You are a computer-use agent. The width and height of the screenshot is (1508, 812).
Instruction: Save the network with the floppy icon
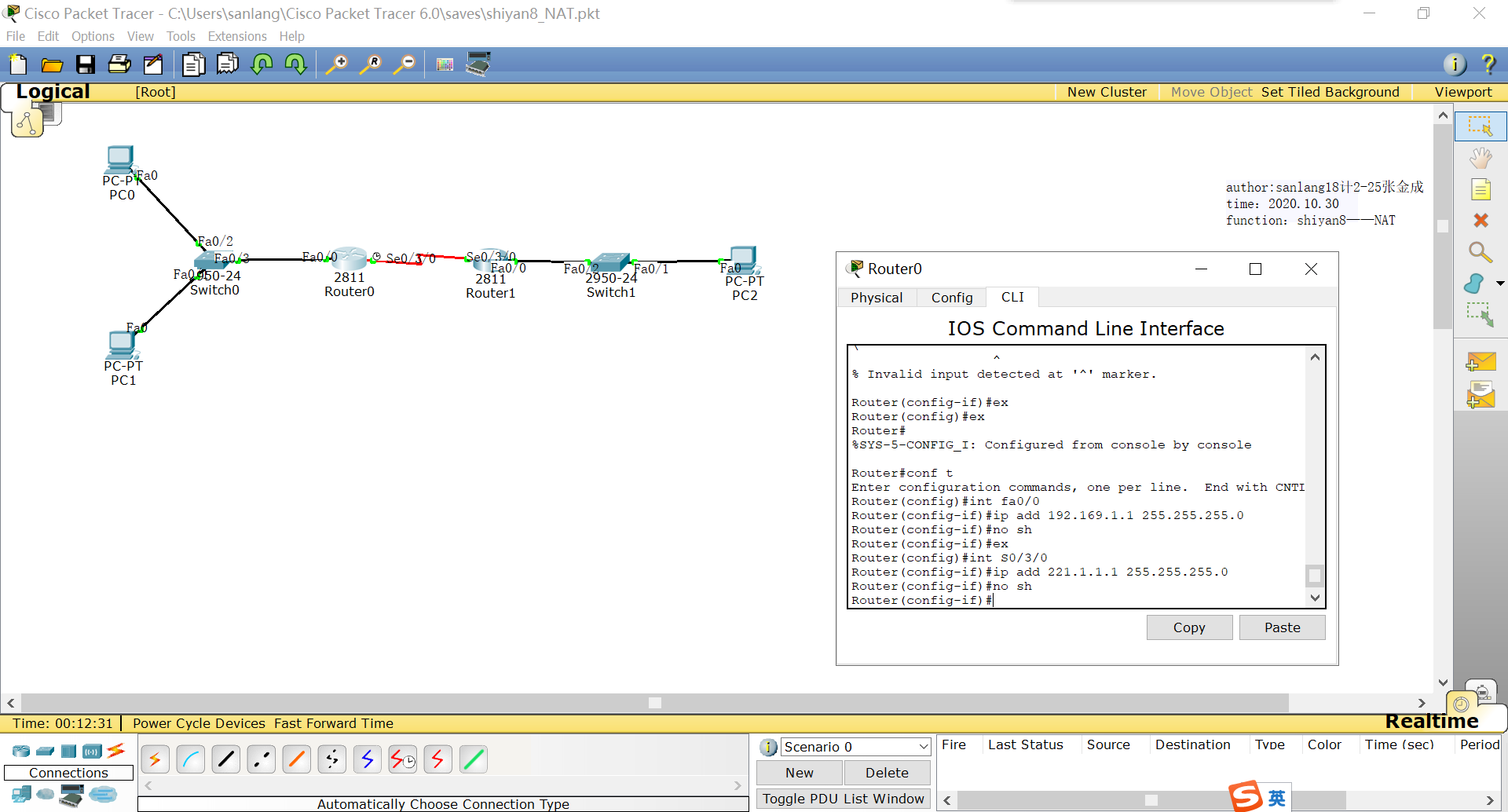coord(86,64)
